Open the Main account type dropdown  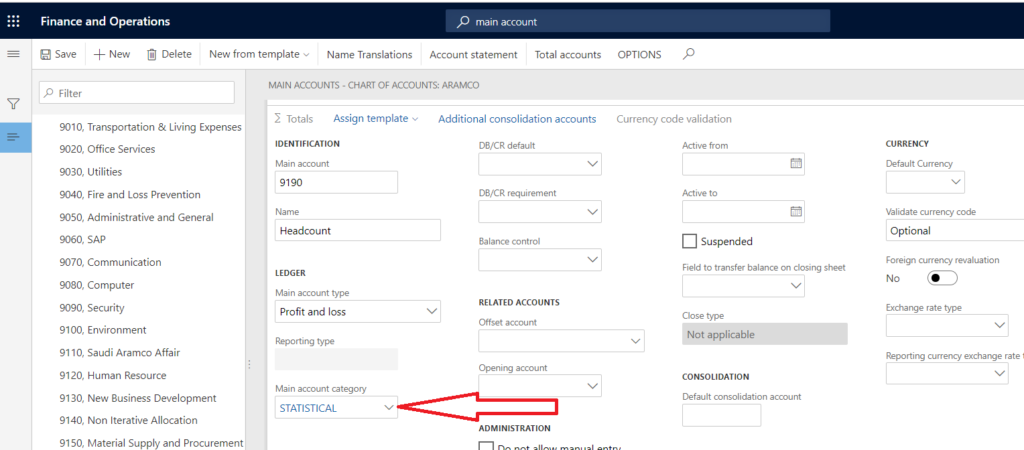coord(431,311)
